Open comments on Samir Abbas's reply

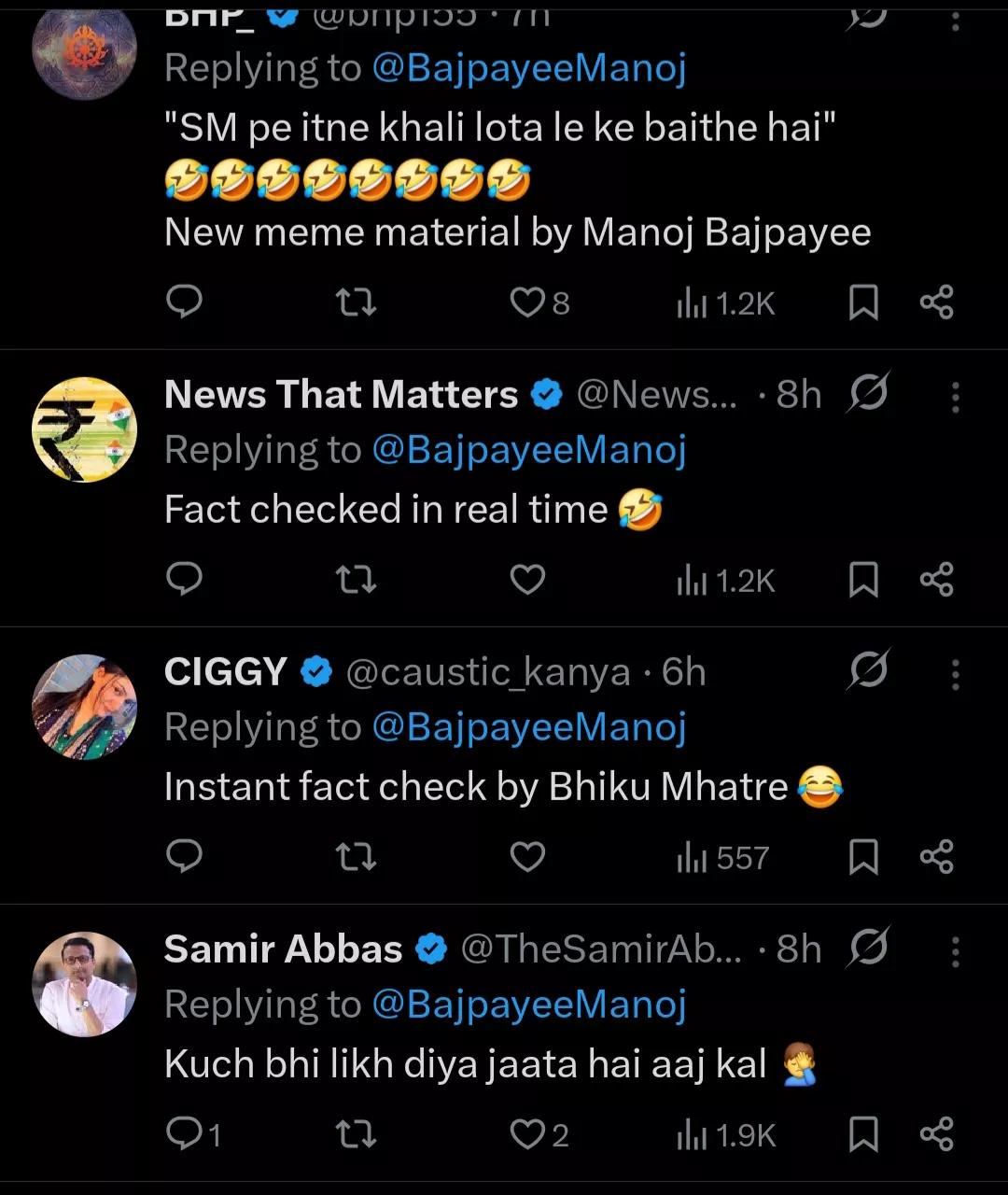(184, 1134)
